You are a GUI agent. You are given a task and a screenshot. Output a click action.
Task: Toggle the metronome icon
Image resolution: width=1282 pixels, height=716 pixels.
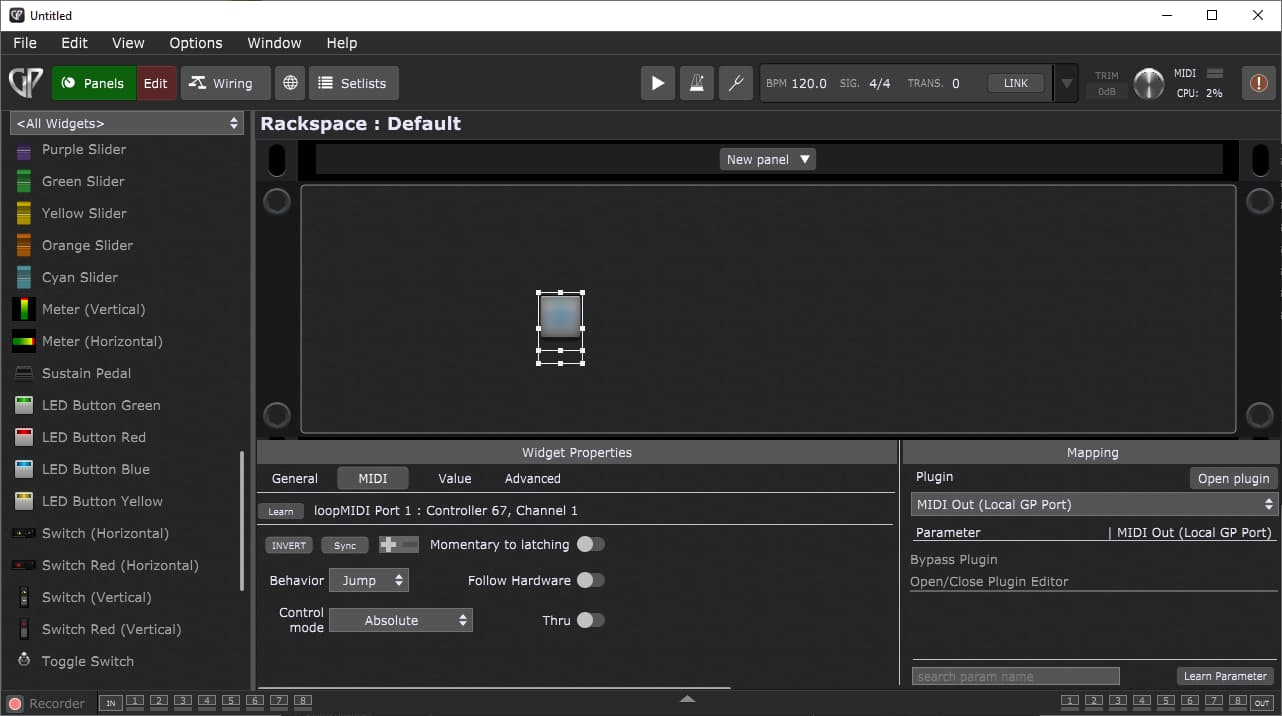tap(697, 83)
